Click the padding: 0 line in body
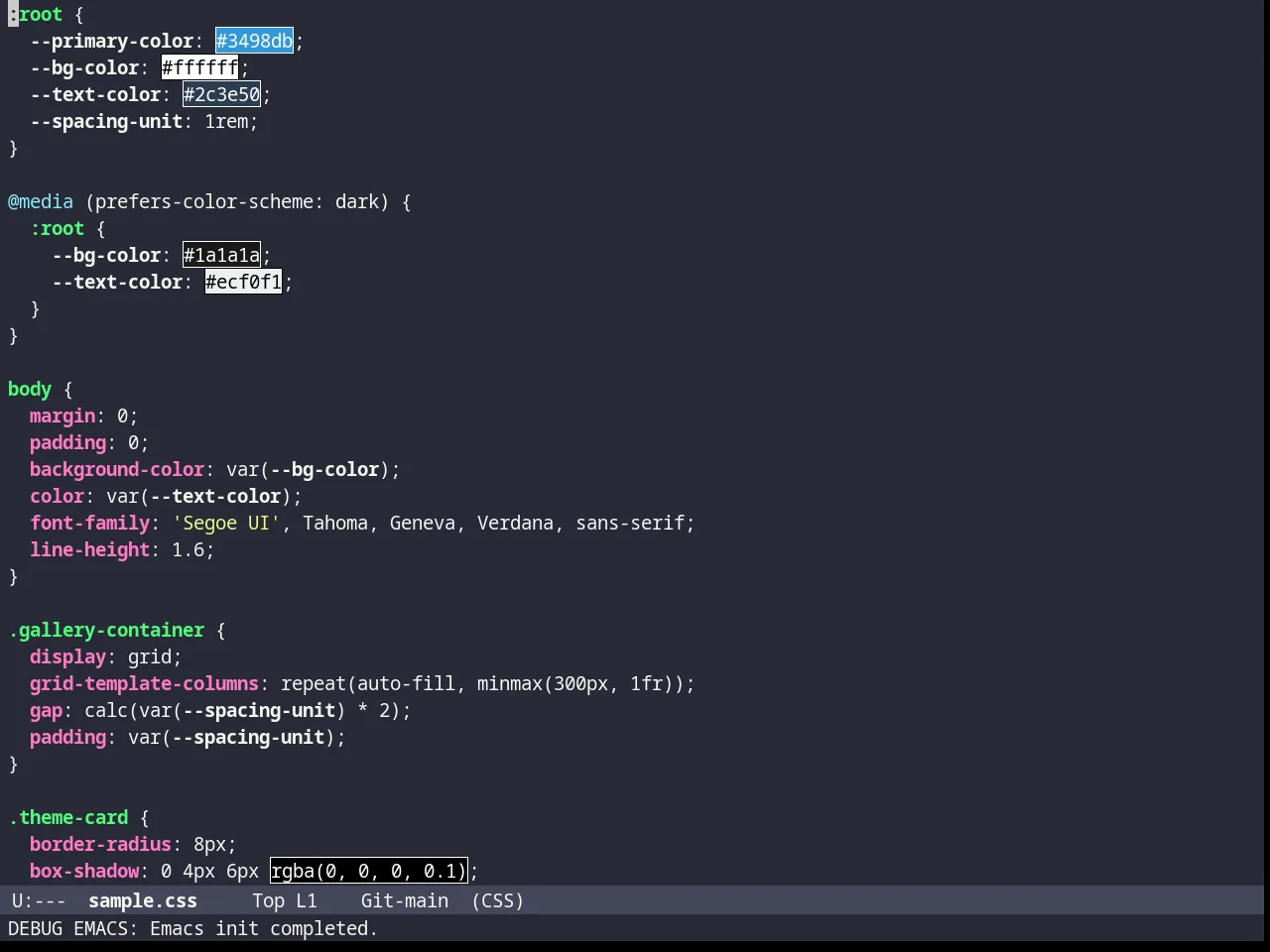 click(x=89, y=442)
